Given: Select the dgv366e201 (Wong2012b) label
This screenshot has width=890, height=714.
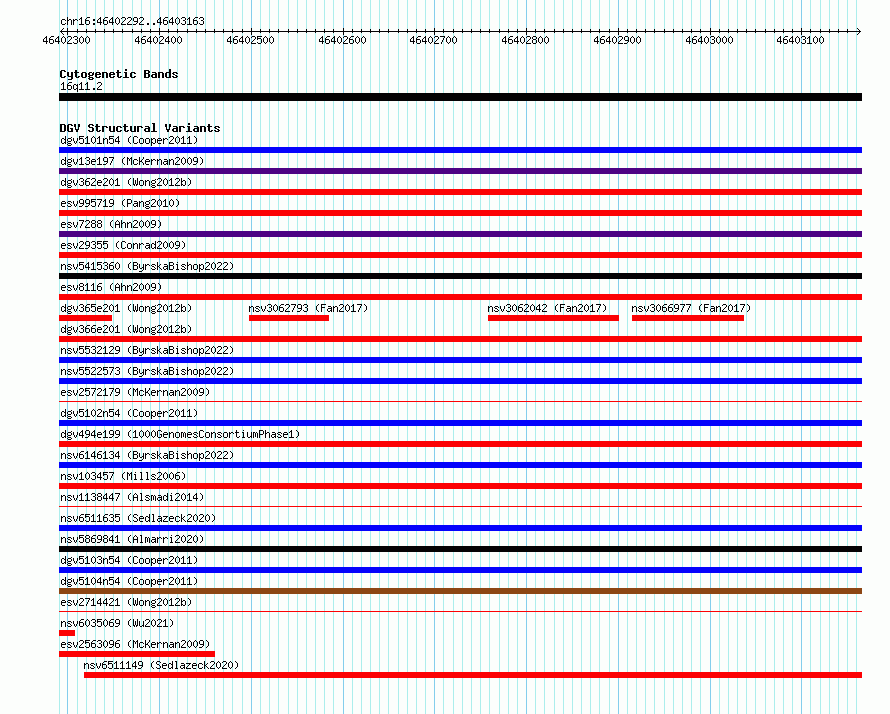Looking at the screenshot, I should point(126,329).
